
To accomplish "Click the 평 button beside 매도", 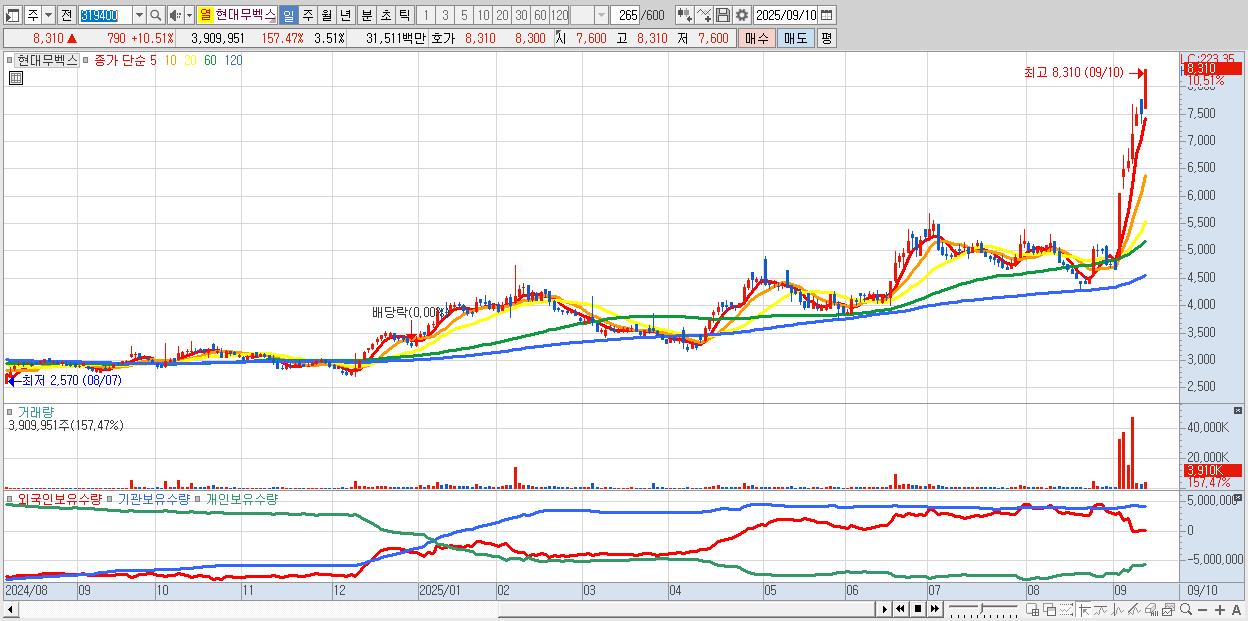I will click(826, 38).
